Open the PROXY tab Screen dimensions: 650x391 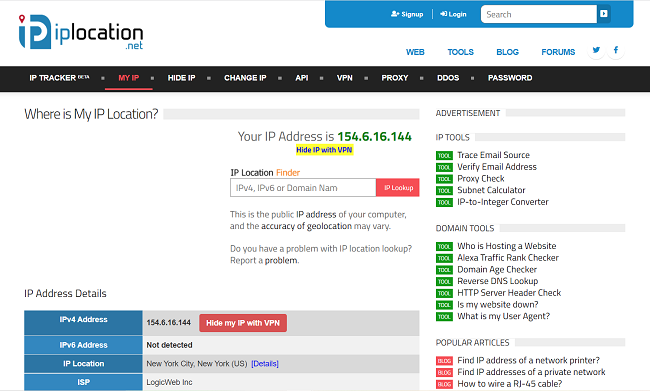click(x=395, y=78)
